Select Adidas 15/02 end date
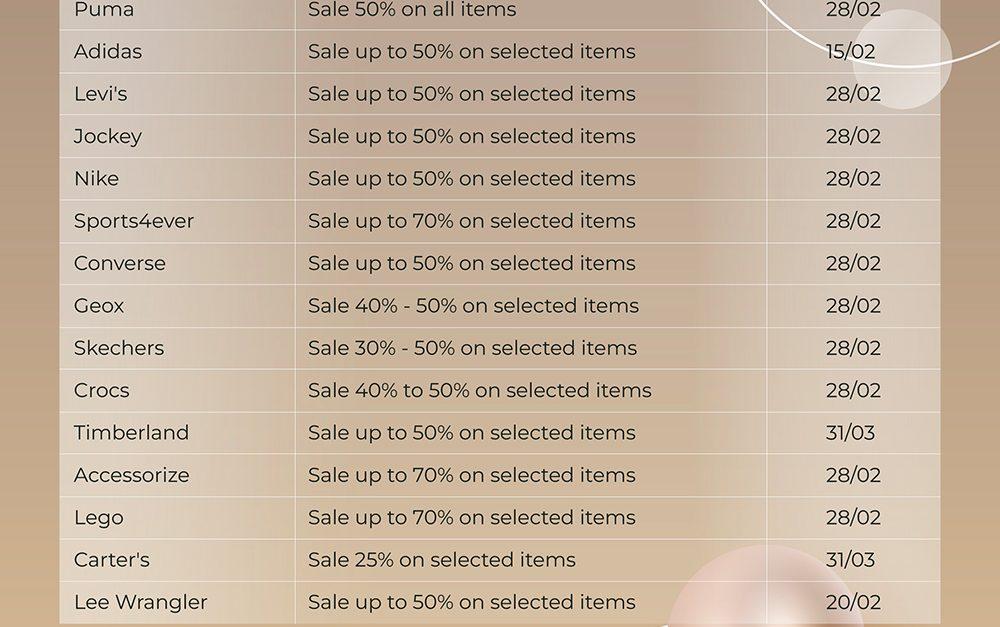Viewport: 1000px width, 627px height. [x=850, y=52]
